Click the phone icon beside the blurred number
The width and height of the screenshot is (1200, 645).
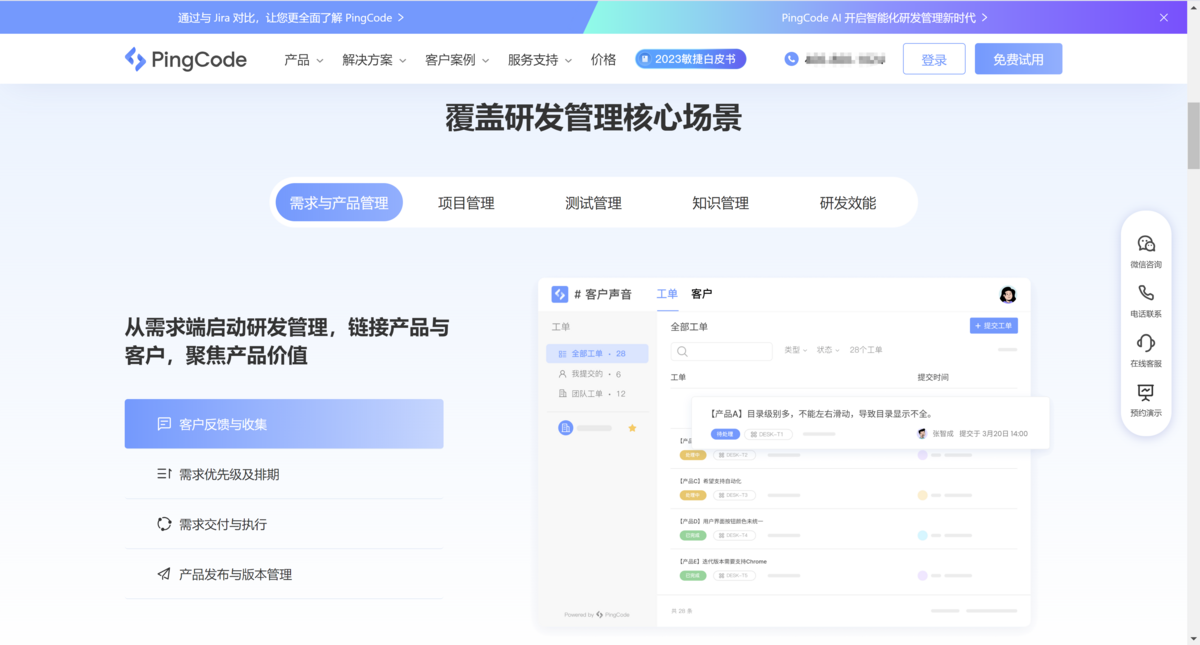(x=792, y=59)
